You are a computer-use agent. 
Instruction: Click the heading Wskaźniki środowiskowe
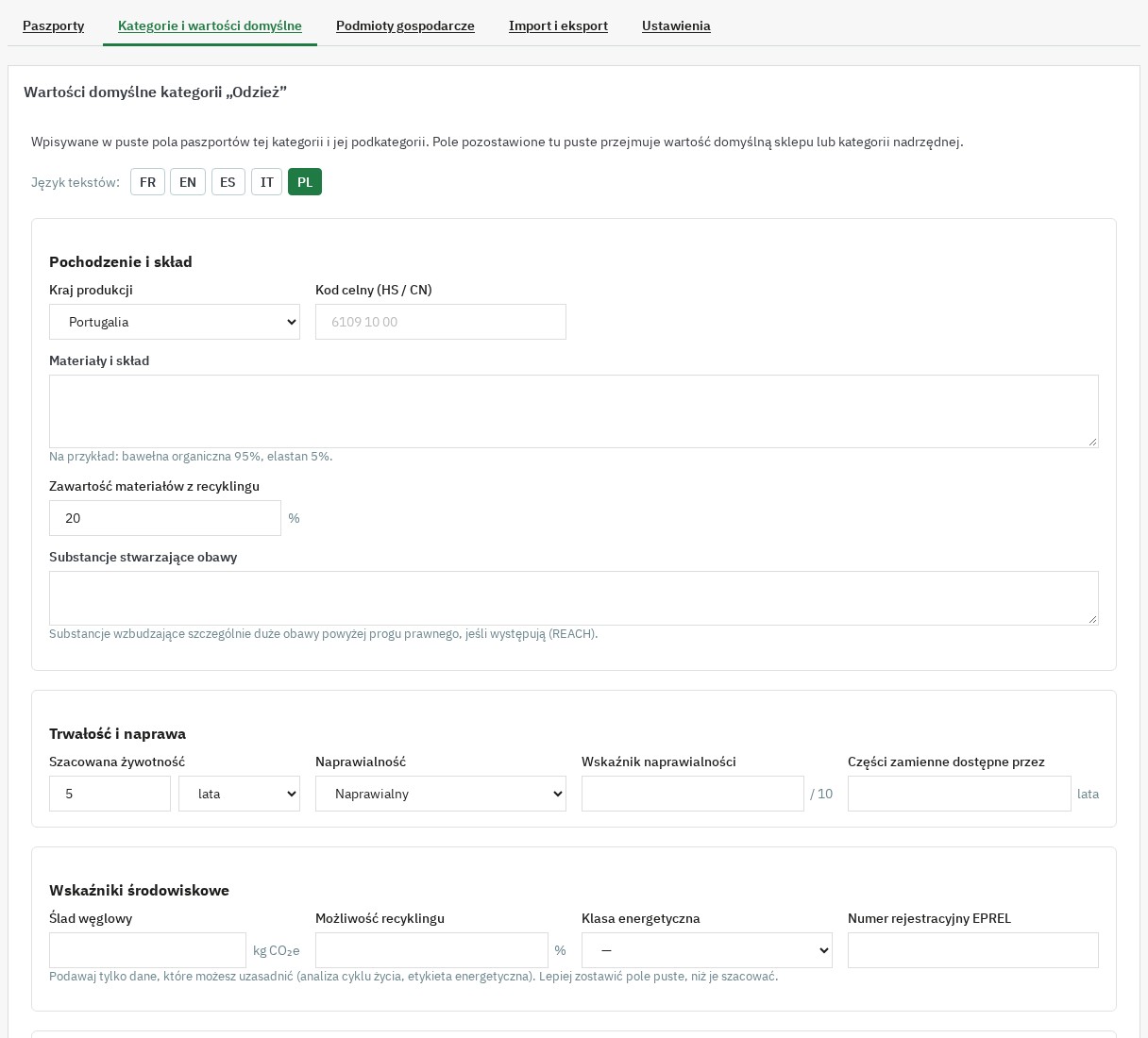139,890
